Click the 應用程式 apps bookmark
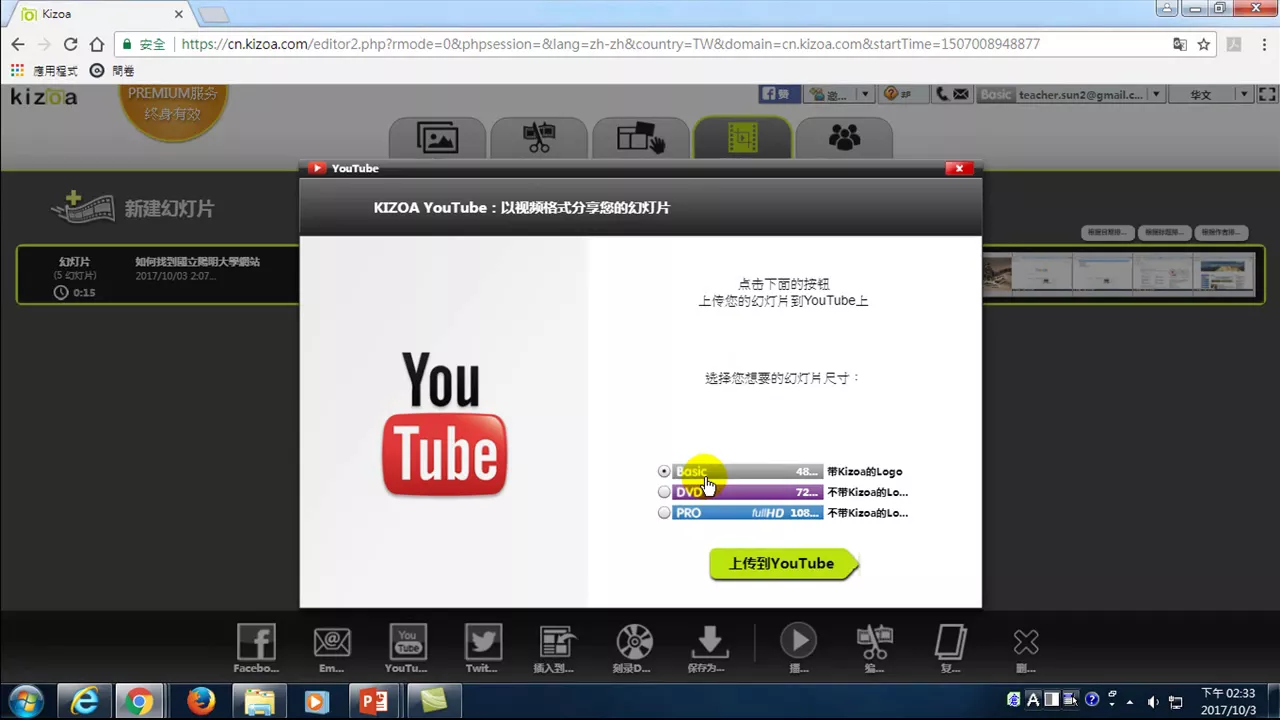The width and height of the screenshot is (1280, 720). coord(44,71)
